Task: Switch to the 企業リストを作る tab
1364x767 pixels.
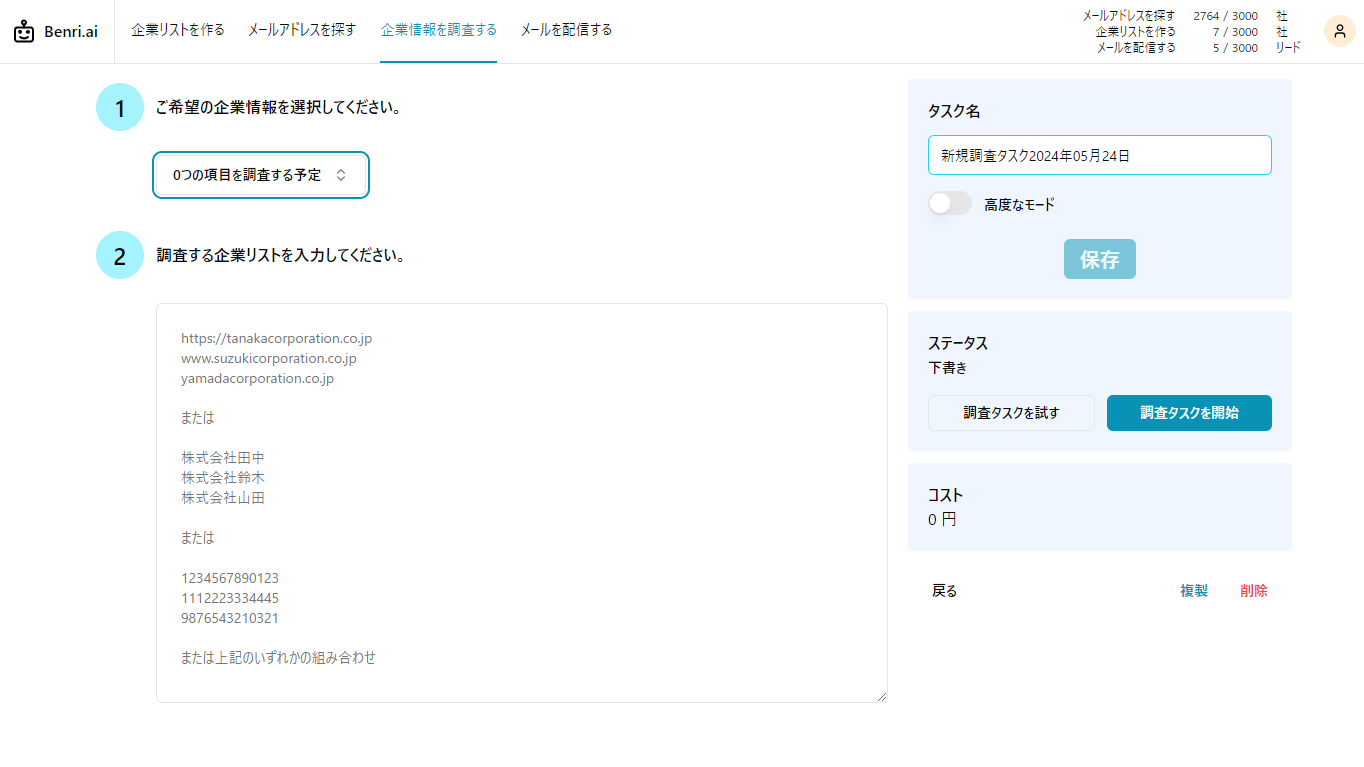Action: point(178,30)
